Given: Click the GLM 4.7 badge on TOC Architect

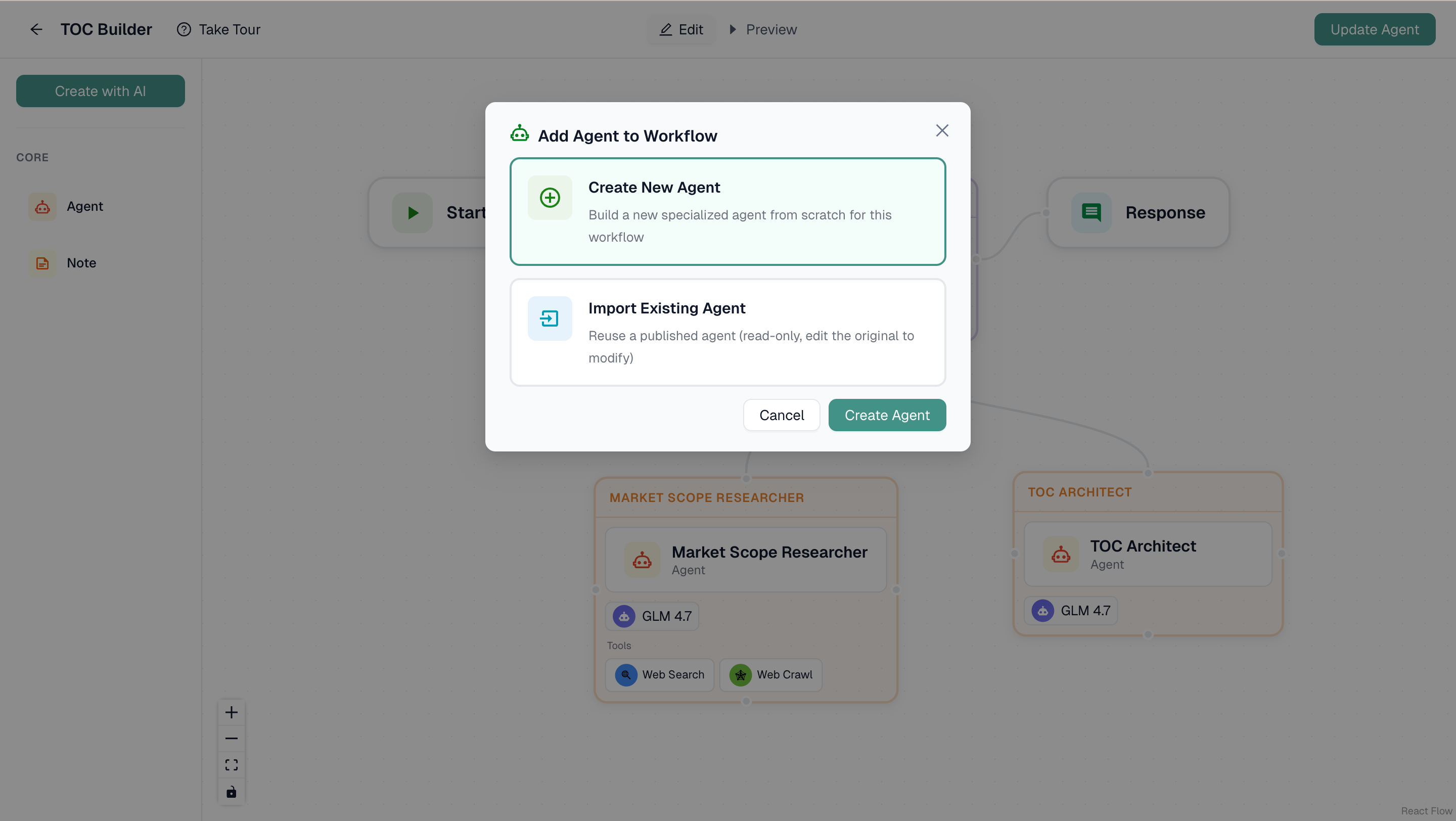Looking at the screenshot, I should point(1071,610).
